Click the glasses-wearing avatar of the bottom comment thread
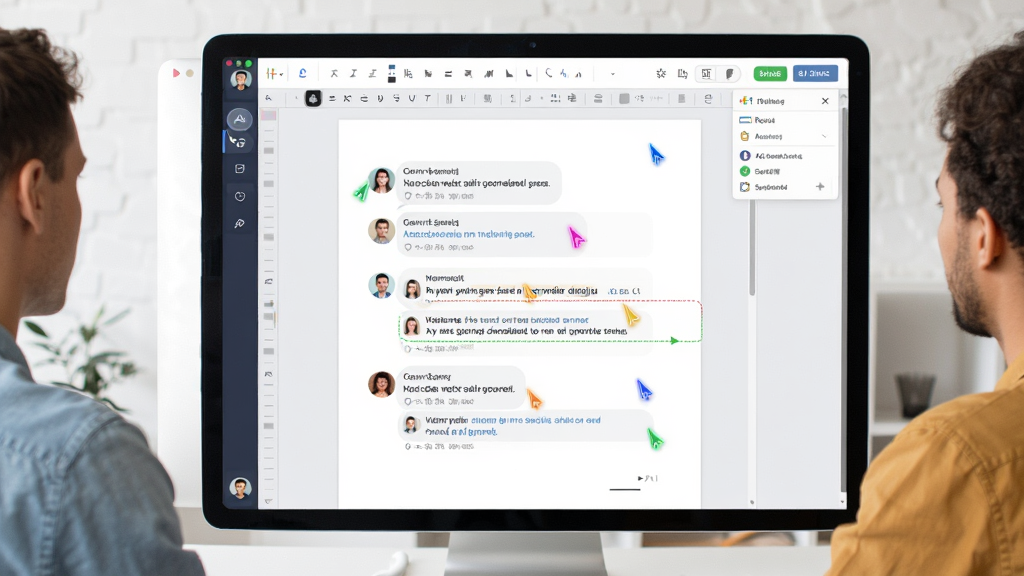The image size is (1024, 576). (x=381, y=384)
